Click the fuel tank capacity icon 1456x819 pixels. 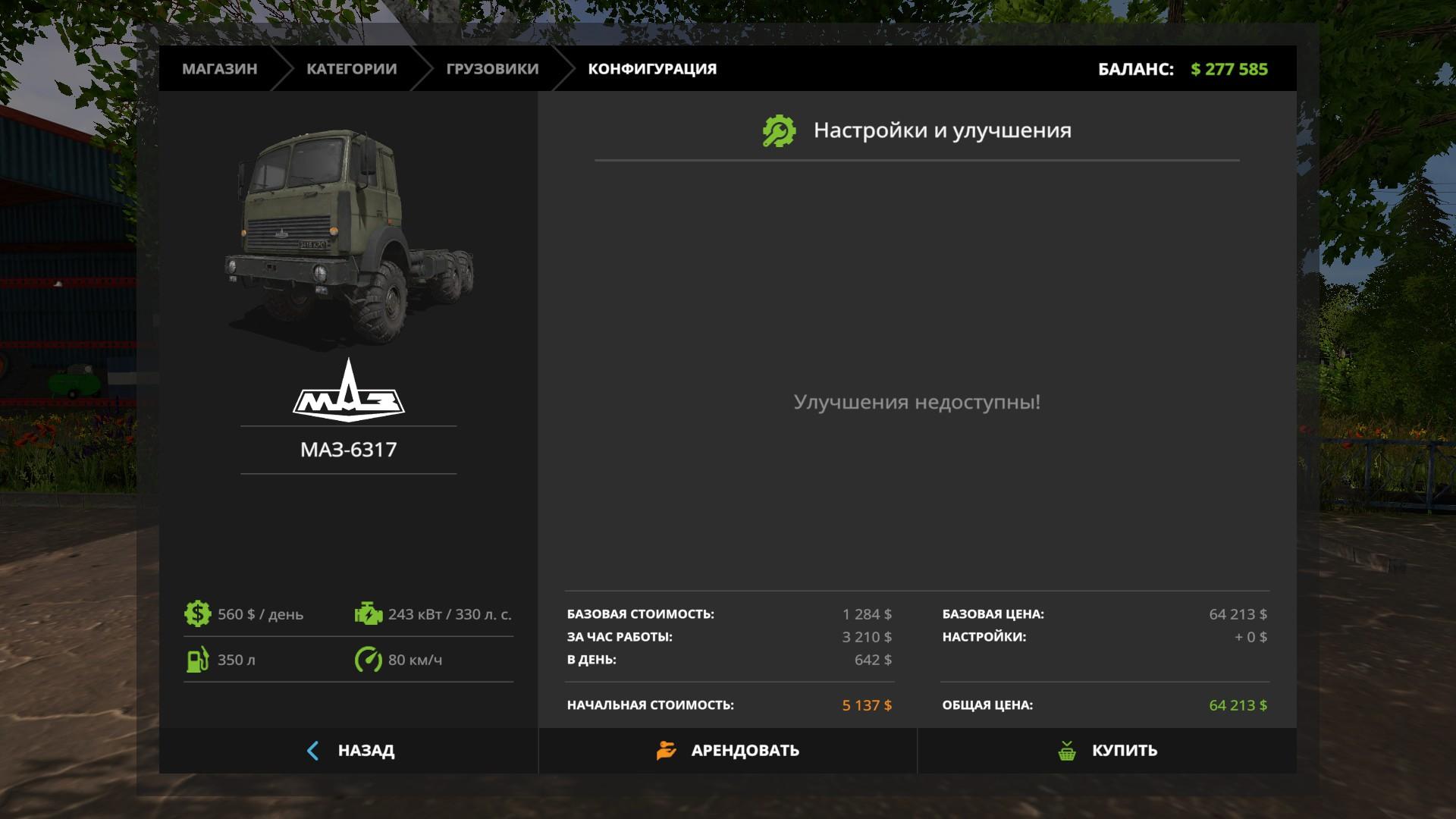point(197,660)
